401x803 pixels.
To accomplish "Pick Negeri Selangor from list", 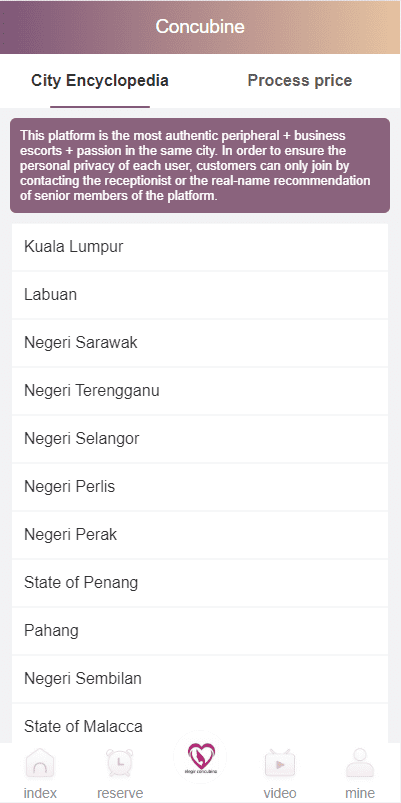I will 200,439.
